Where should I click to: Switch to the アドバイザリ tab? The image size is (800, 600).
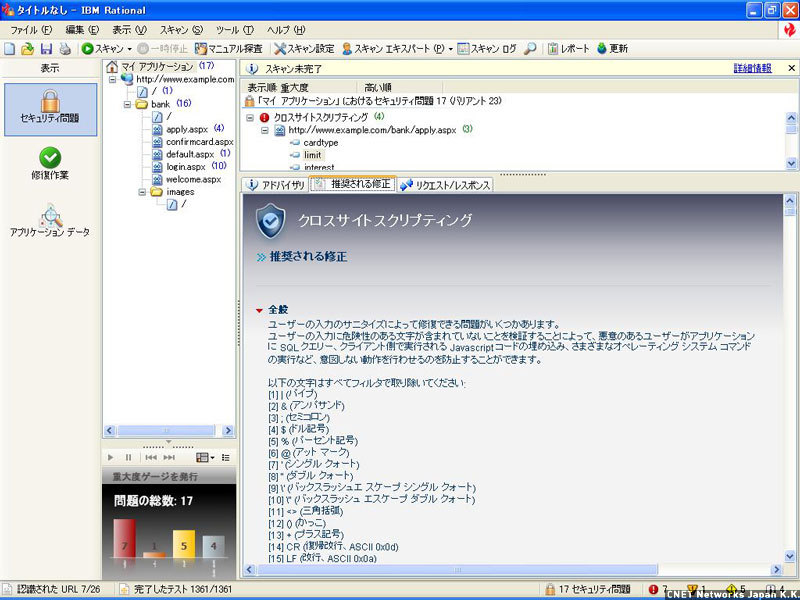274,185
